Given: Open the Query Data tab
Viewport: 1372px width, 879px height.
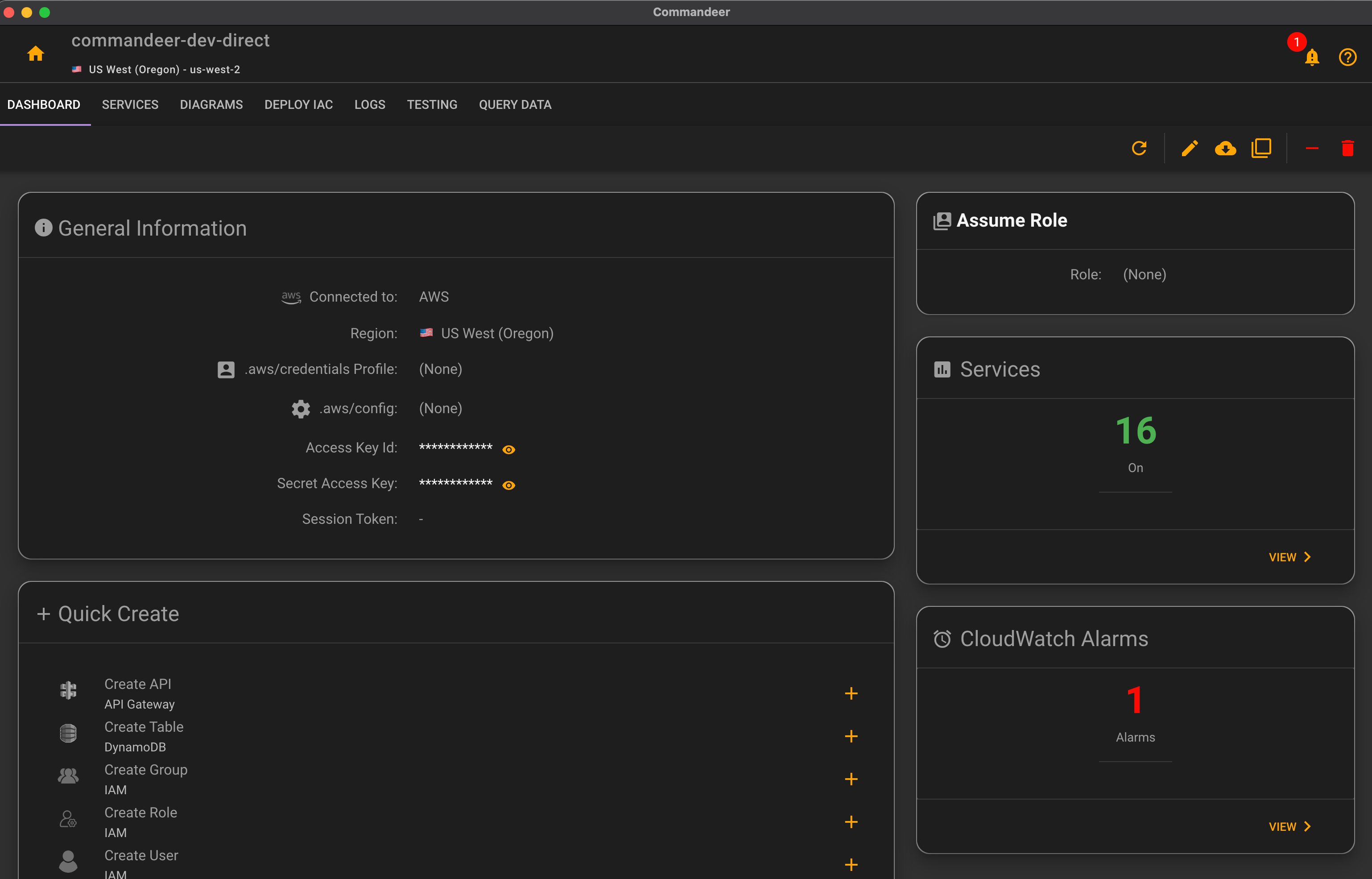Looking at the screenshot, I should (515, 104).
